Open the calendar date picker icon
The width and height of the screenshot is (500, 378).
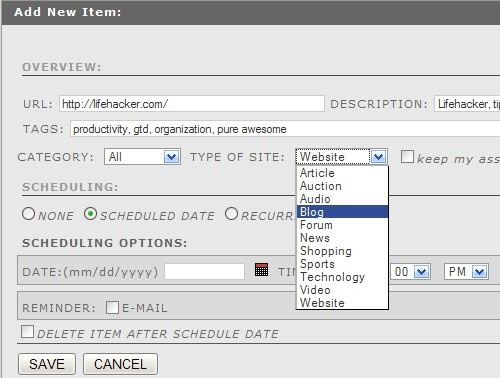click(261, 270)
